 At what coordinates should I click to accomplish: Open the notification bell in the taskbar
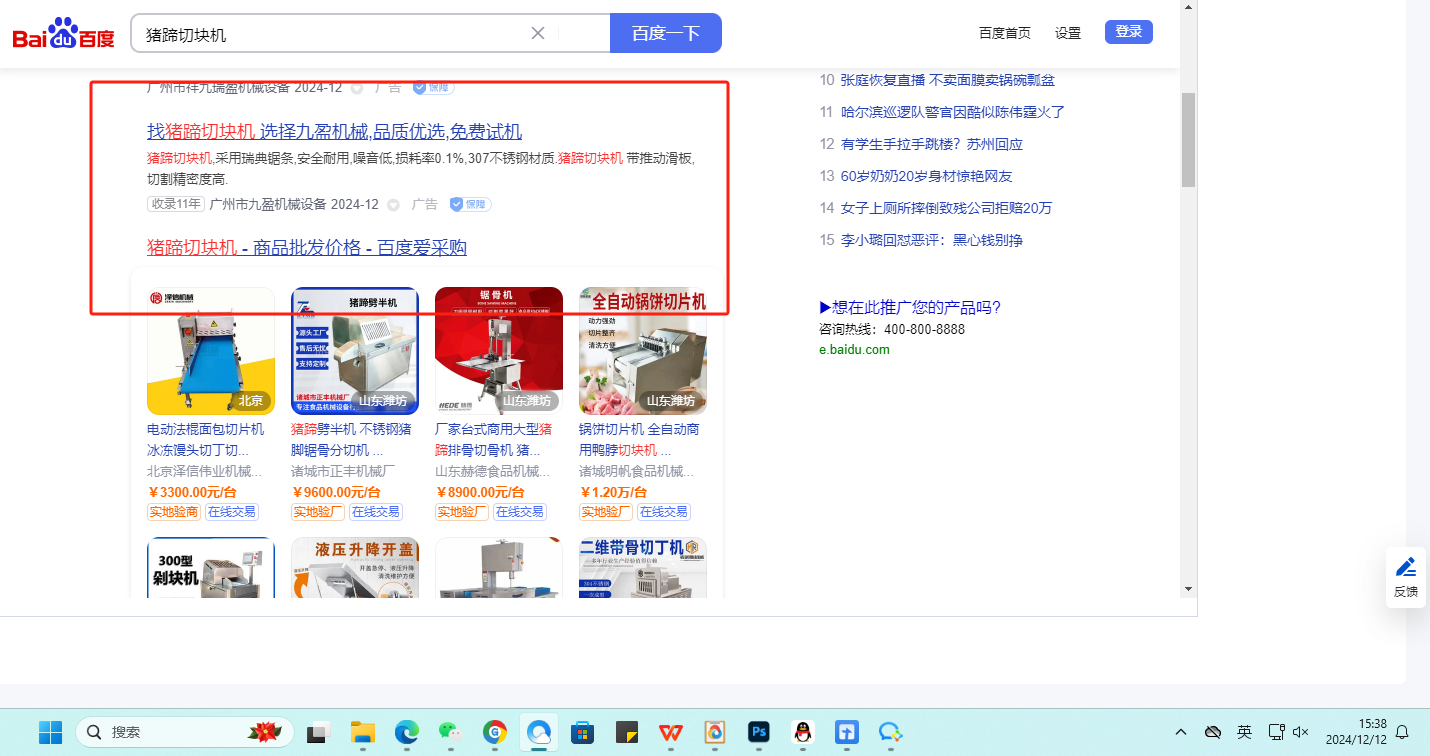(1402, 732)
